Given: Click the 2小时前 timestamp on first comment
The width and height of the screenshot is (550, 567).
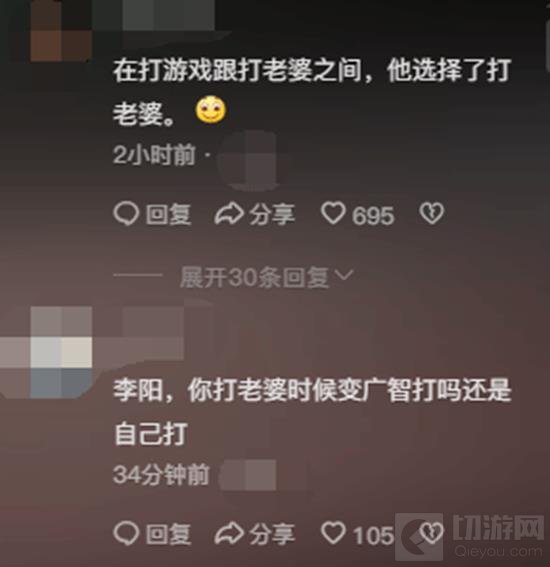Looking at the screenshot, I should pyautogui.click(x=154, y=155).
